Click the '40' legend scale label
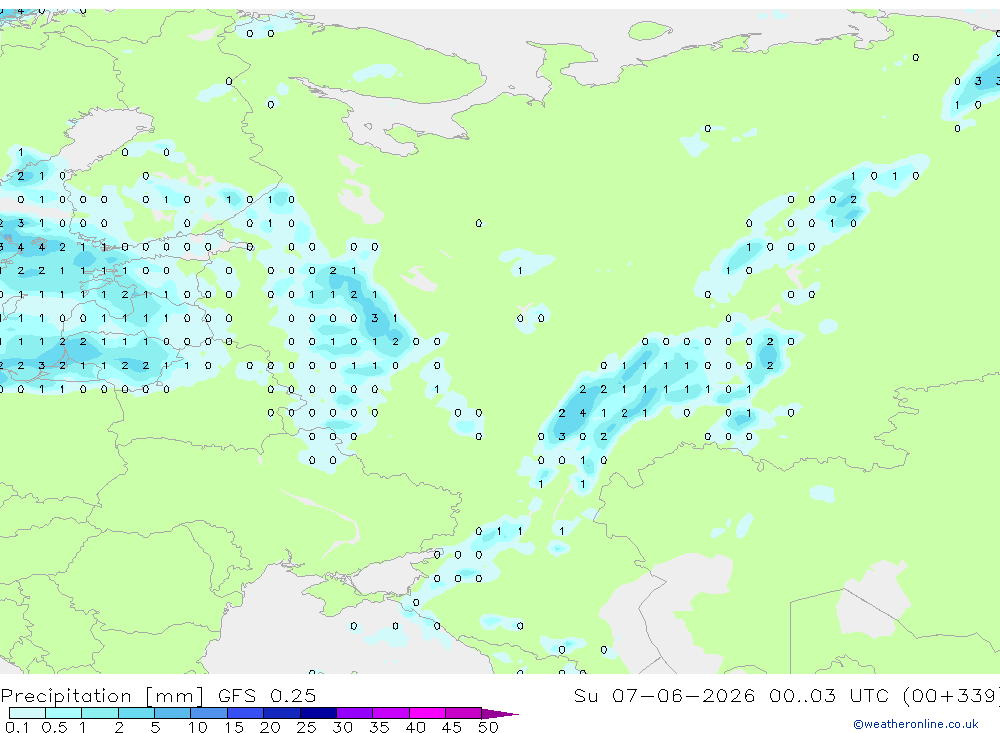Viewport: 1000px width, 733px height. [415, 727]
